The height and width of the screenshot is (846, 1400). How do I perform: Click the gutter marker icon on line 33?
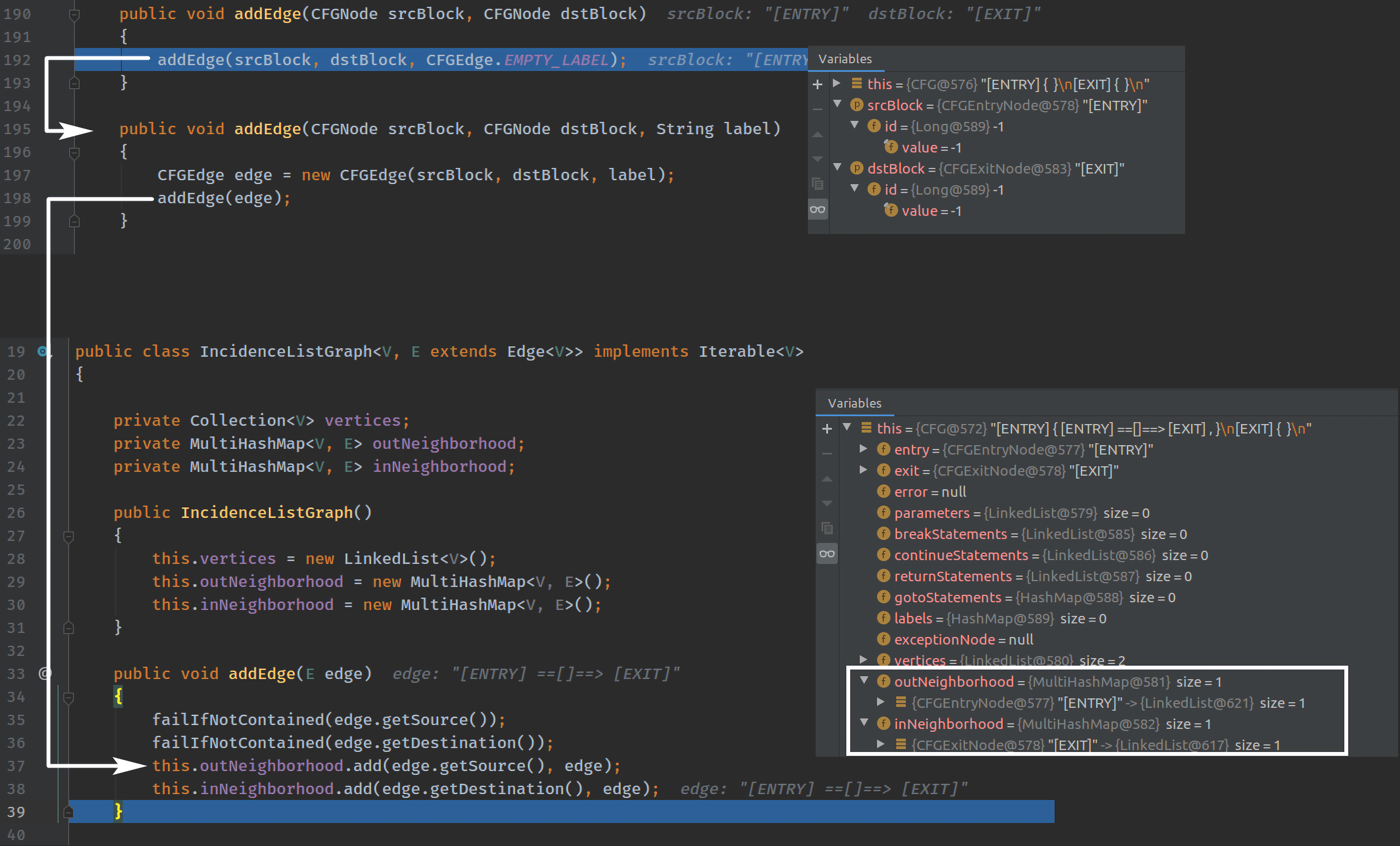44,673
